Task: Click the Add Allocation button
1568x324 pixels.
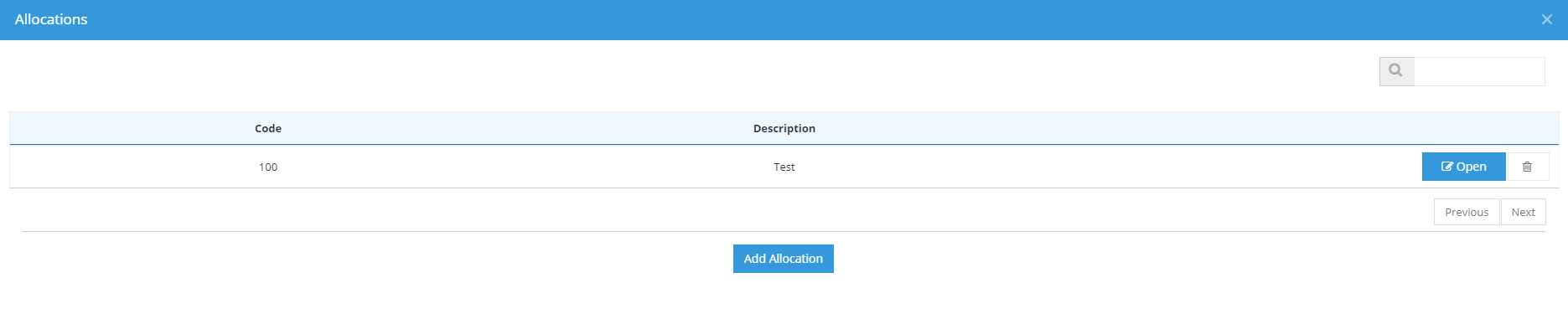Action: (x=784, y=259)
